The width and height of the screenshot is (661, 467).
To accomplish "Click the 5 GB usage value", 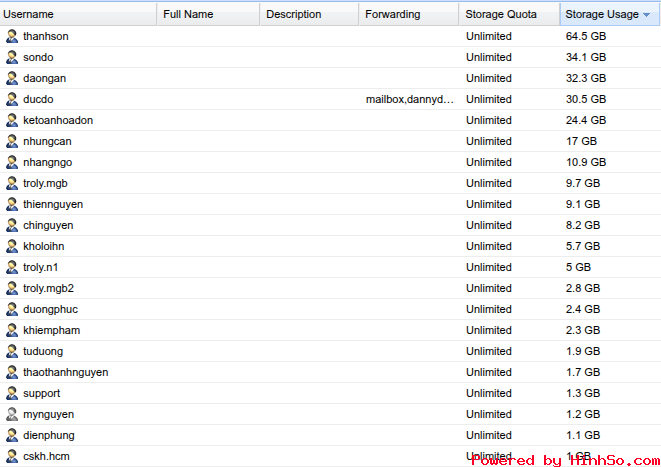I will point(578,267).
